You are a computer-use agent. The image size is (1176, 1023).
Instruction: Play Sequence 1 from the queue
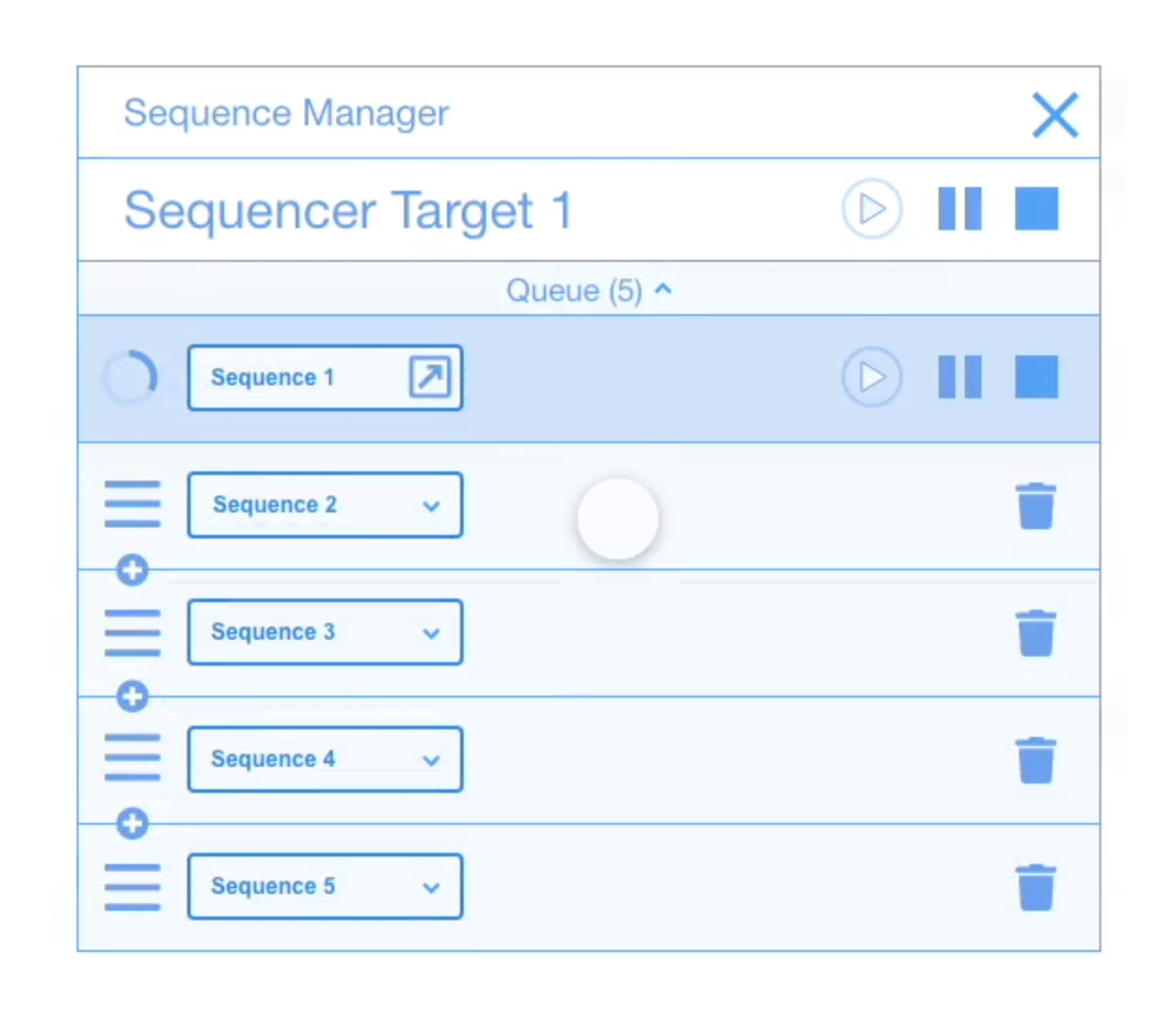(x=871, y=378)
